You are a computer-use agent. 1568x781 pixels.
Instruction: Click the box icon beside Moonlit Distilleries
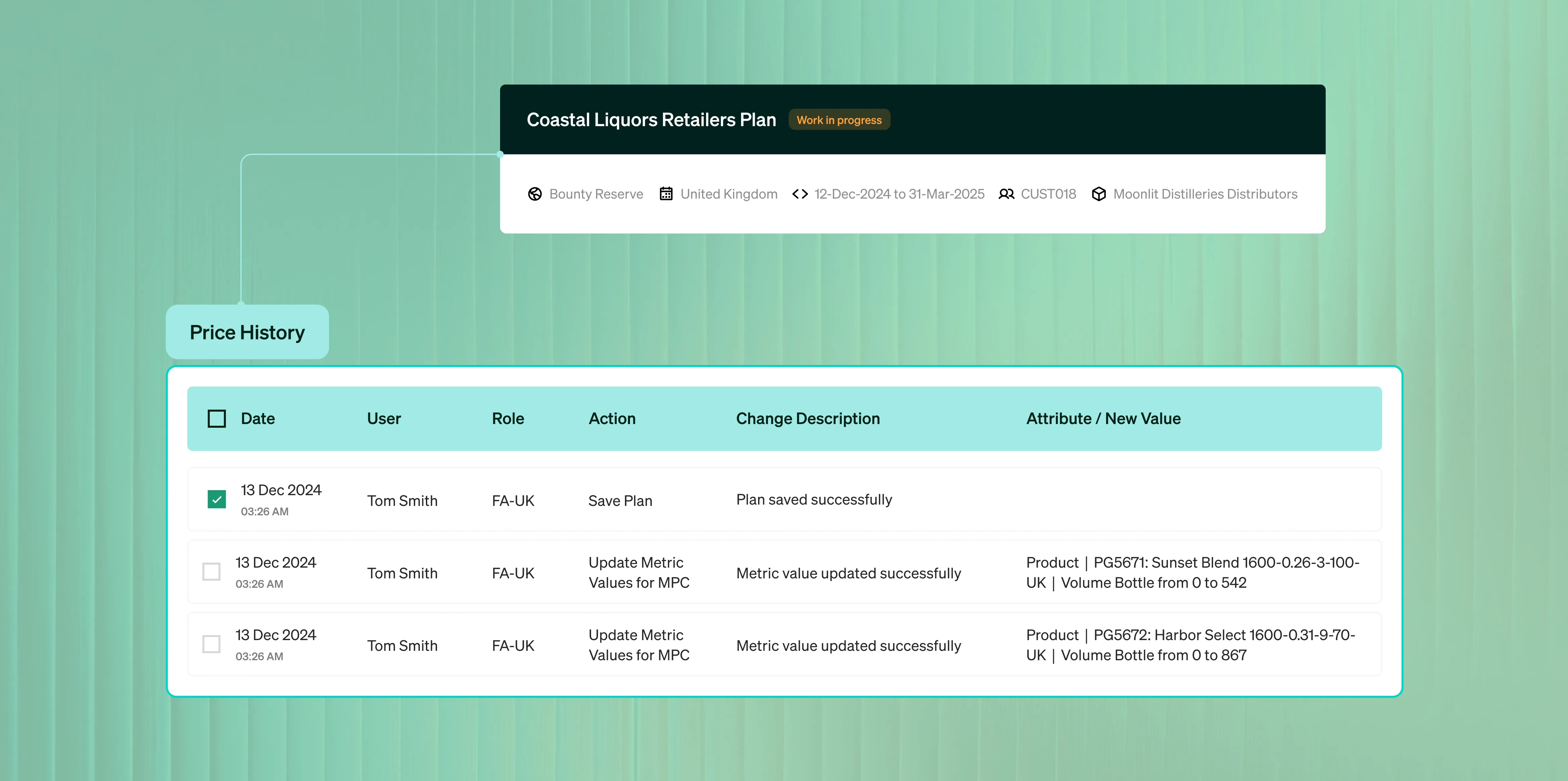(x=1099, y=194)
